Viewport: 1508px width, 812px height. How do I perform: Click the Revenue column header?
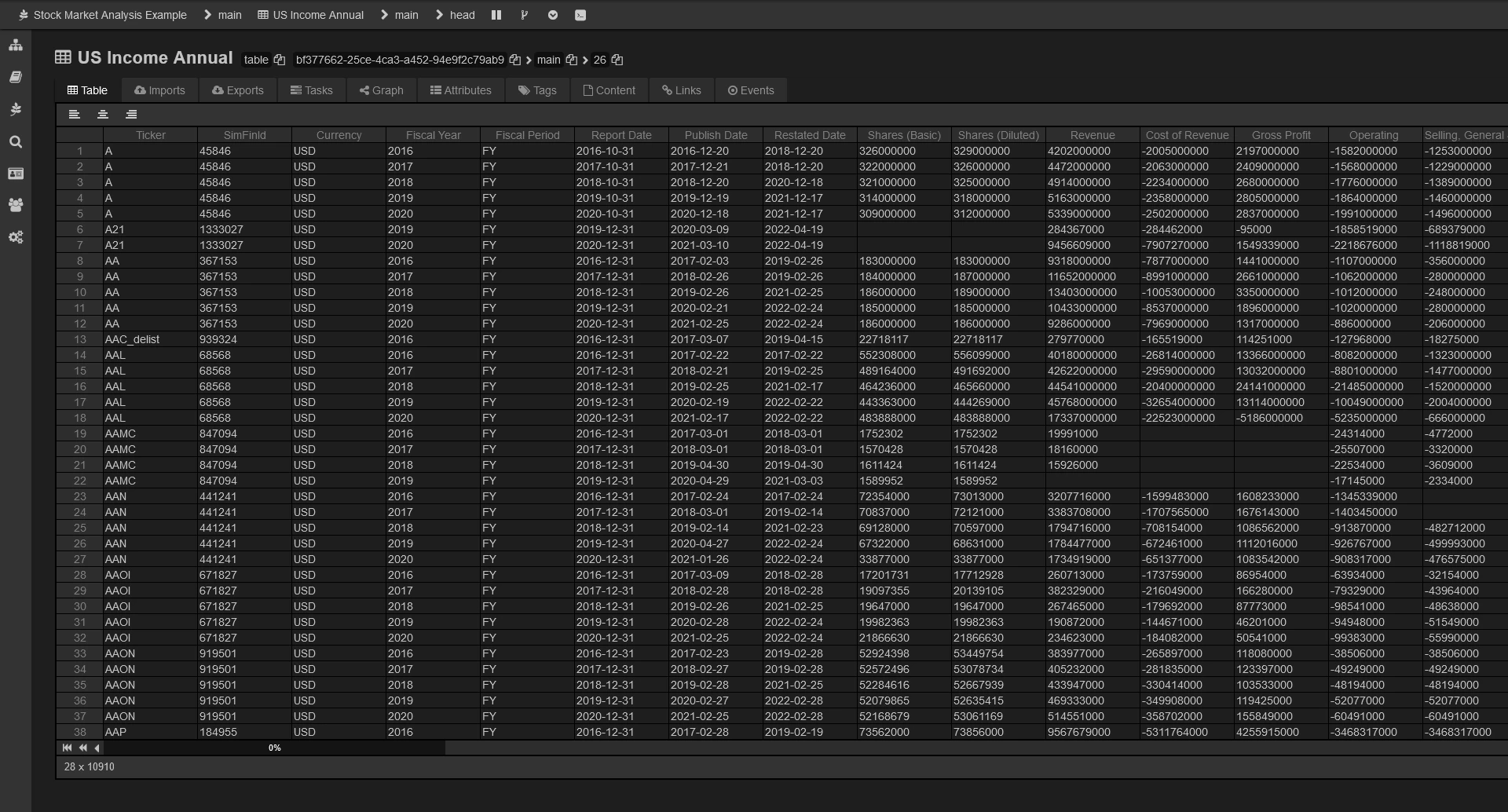(x=1093, y=135)
